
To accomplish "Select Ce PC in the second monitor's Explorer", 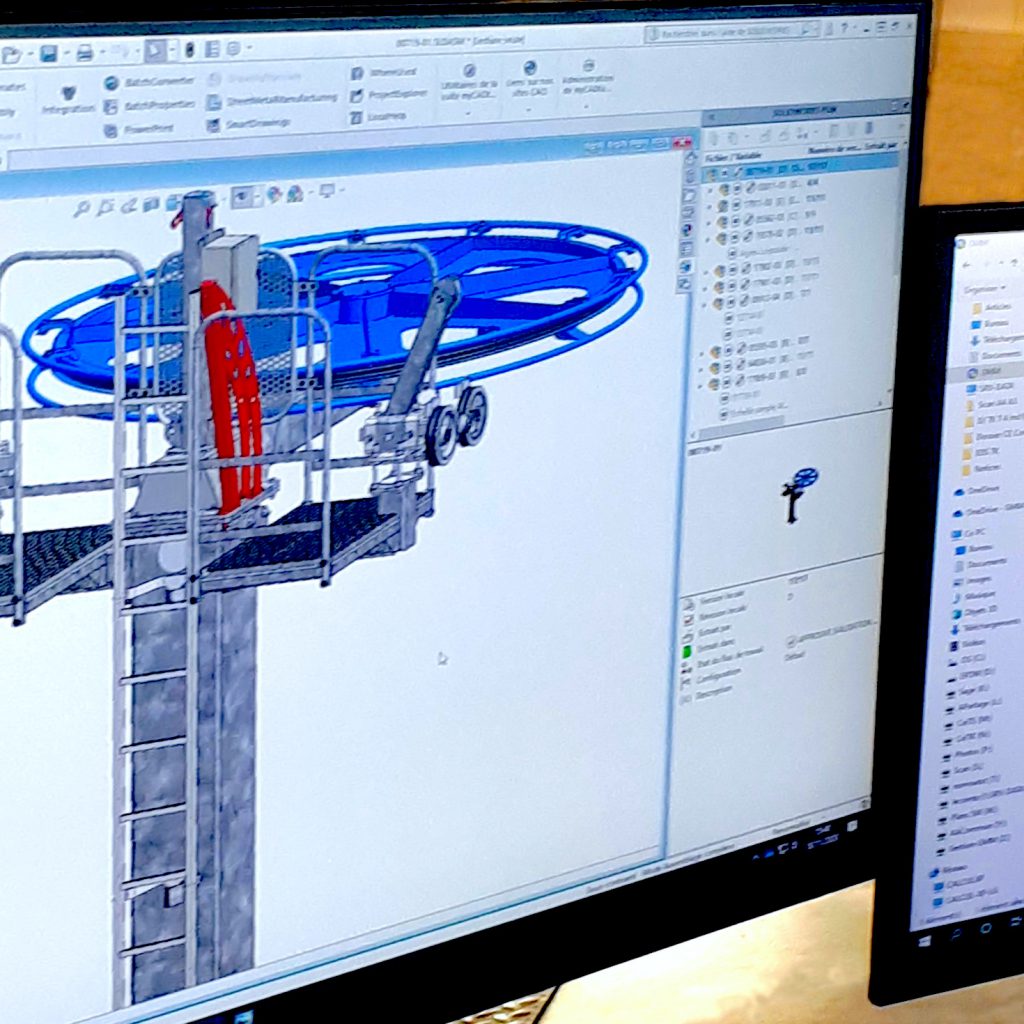I will click(970, 533).
